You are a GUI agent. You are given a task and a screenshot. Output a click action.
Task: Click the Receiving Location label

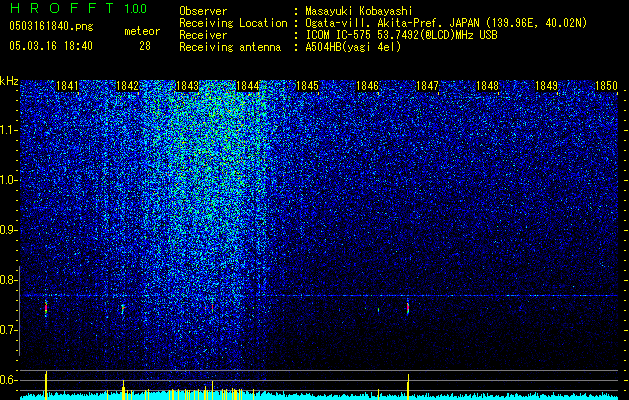pyautogui.click(x=233, y=23)
